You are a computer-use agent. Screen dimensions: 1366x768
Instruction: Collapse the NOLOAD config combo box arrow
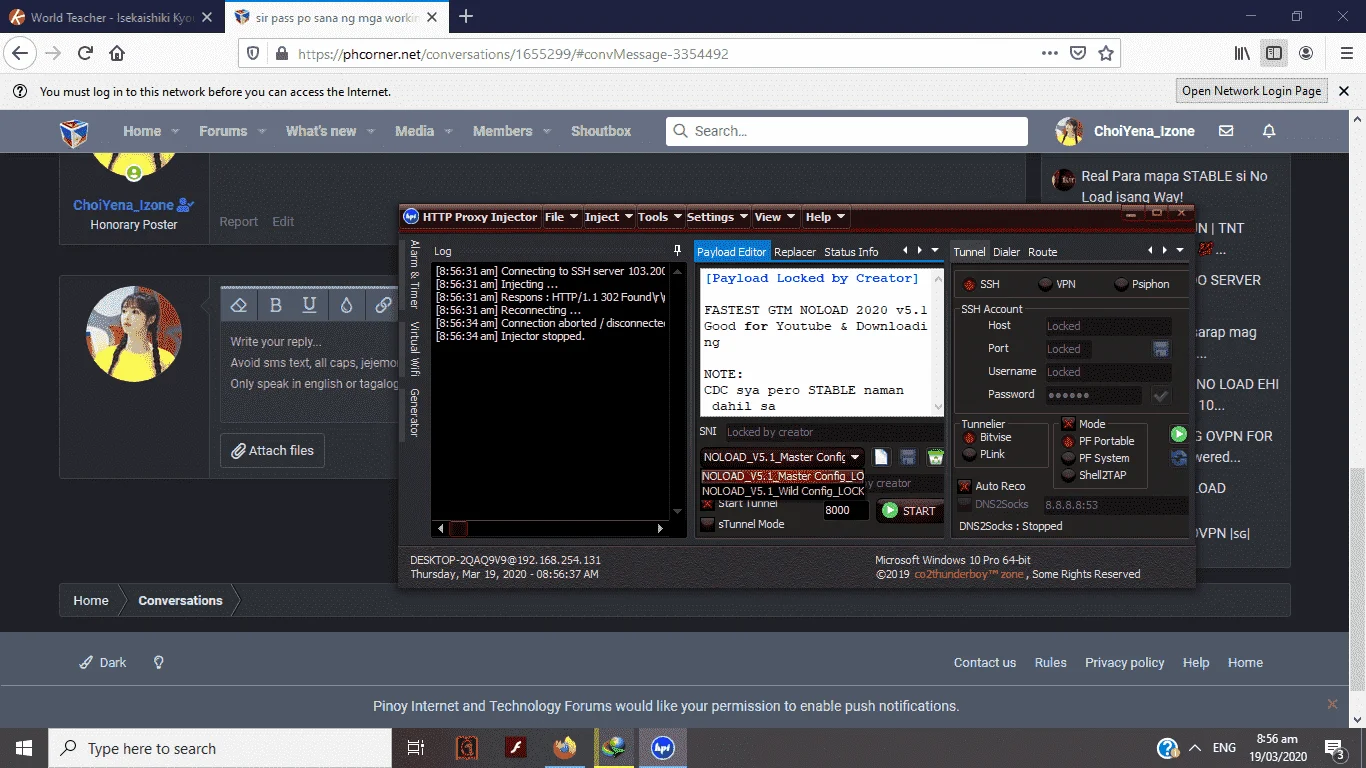855,457
